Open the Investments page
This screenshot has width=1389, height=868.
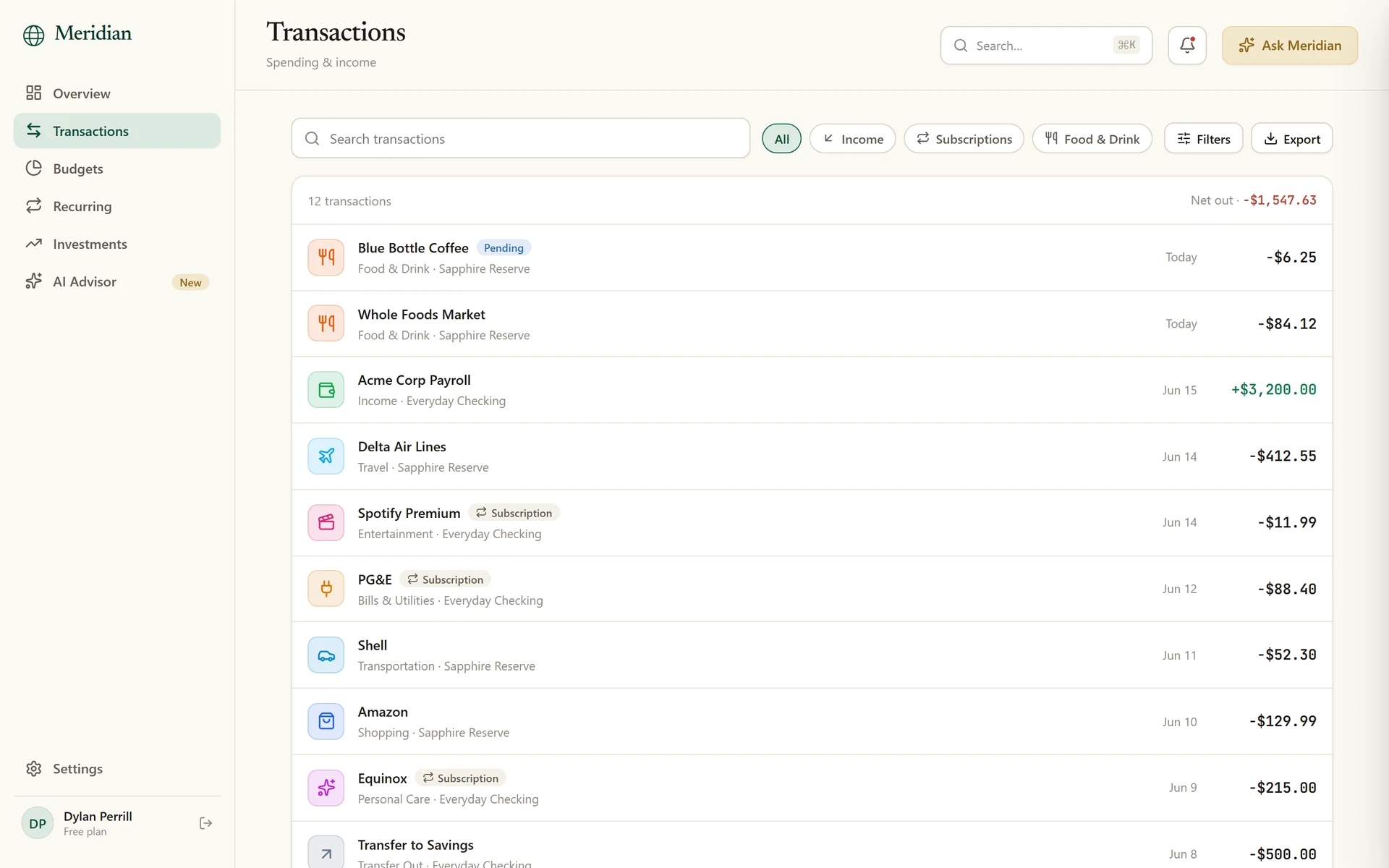pyautogui.click(x=117, y=244)
